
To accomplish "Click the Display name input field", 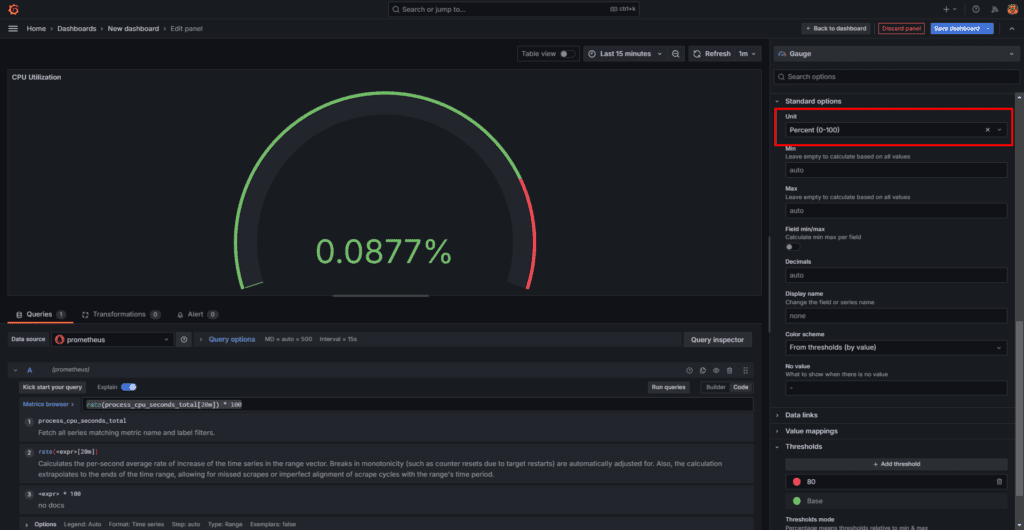I will [896, 315].
